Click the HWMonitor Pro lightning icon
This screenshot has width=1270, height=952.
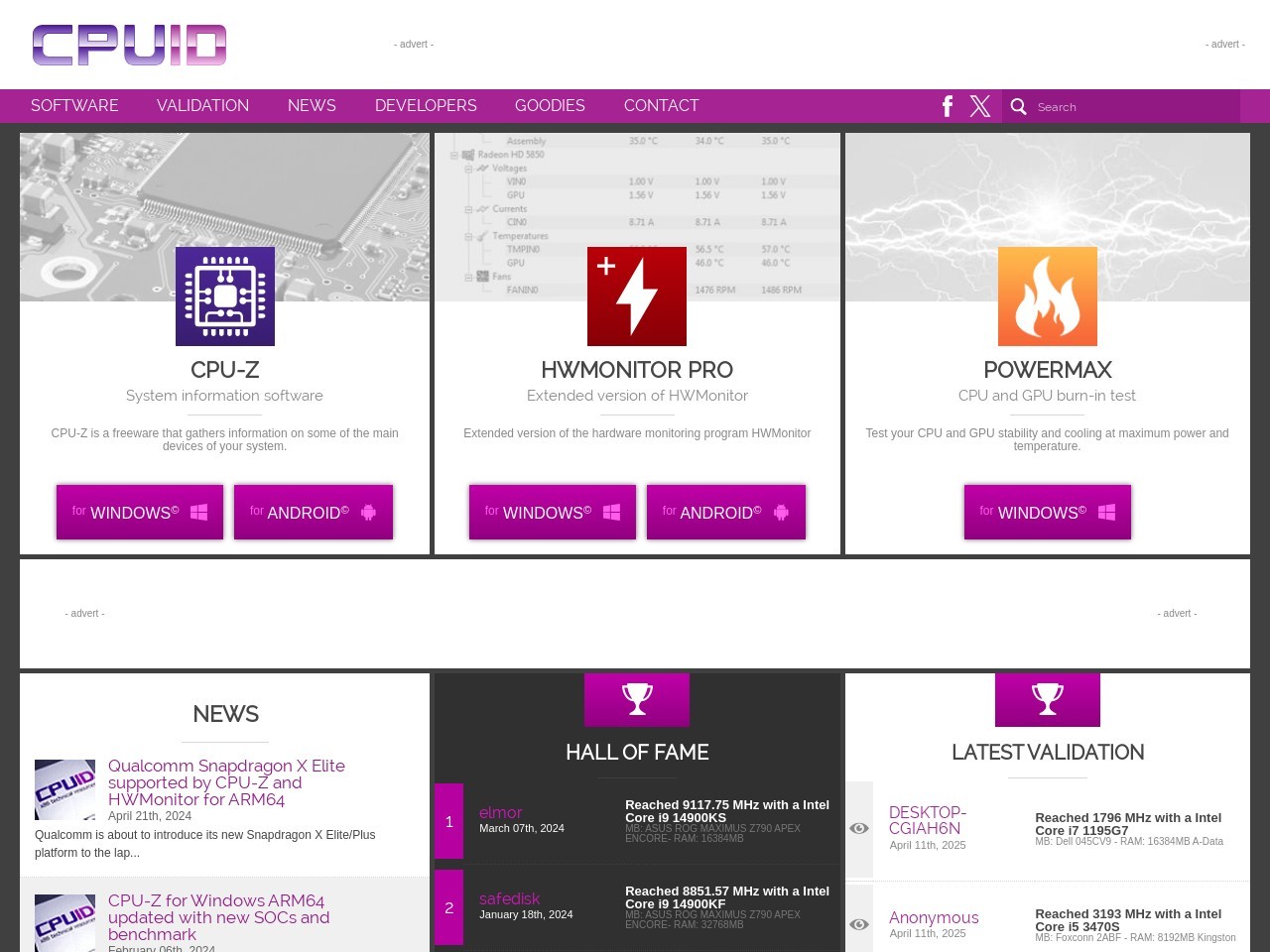(637, 297)
